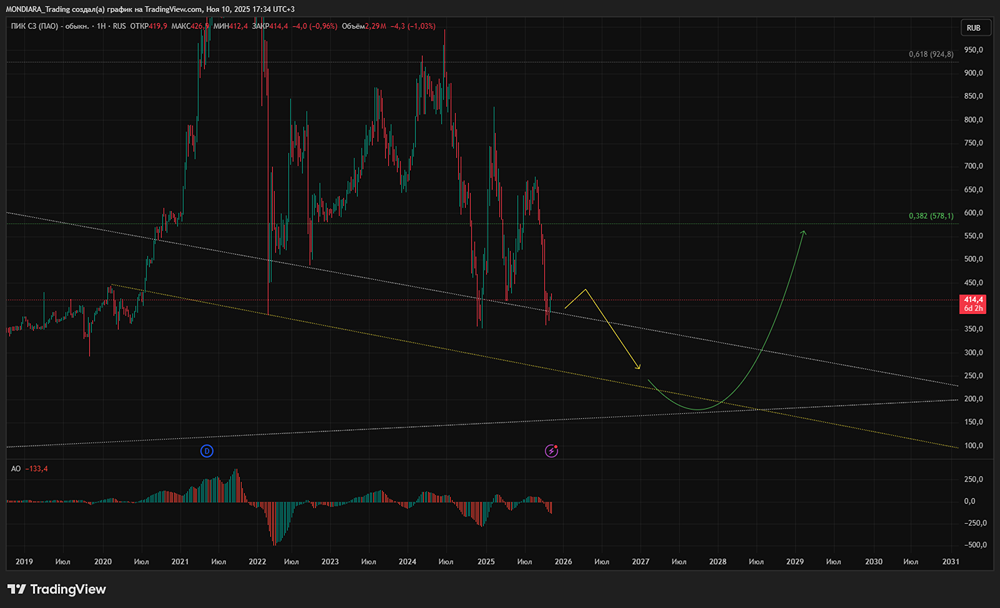Click the −133,4 AO indicator value
The width and height of the screenshot is (1000, 608).
36,469
